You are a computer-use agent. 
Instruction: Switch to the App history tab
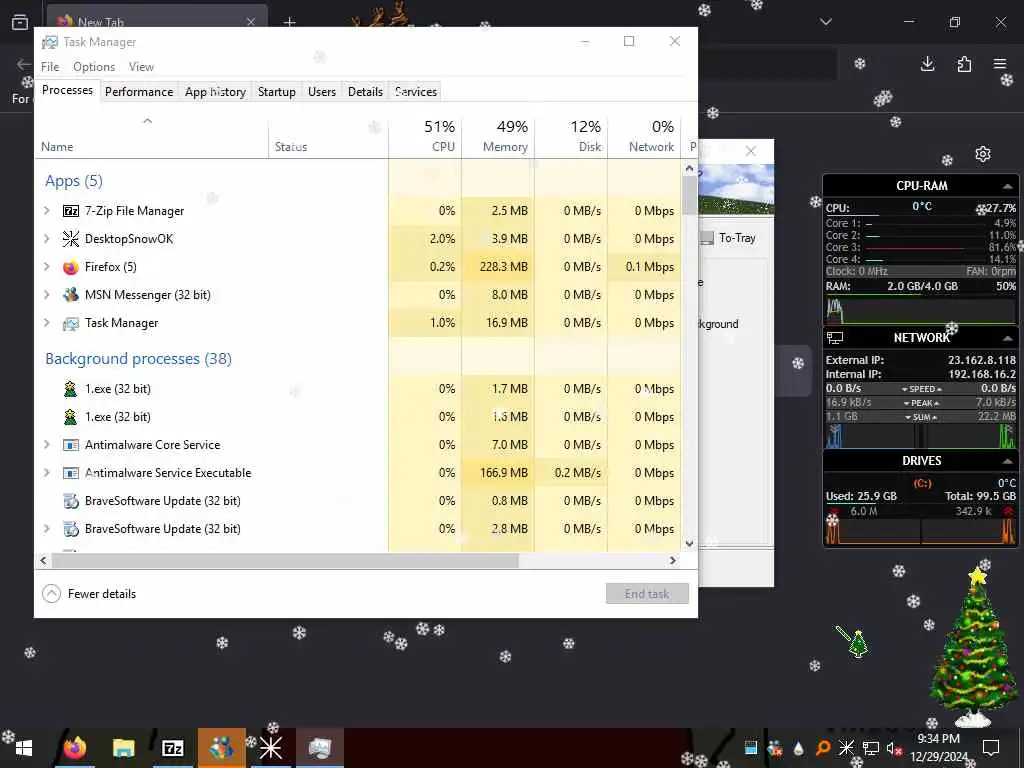click(216, 91)
